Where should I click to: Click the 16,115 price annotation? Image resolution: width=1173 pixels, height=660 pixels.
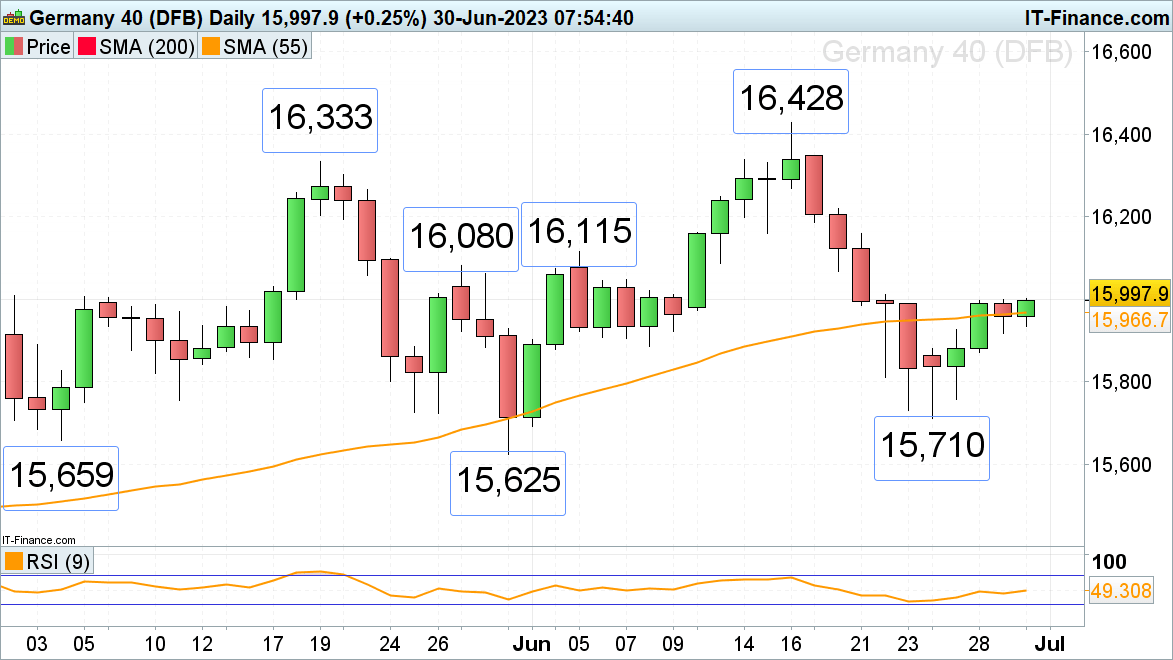[579, 233]
